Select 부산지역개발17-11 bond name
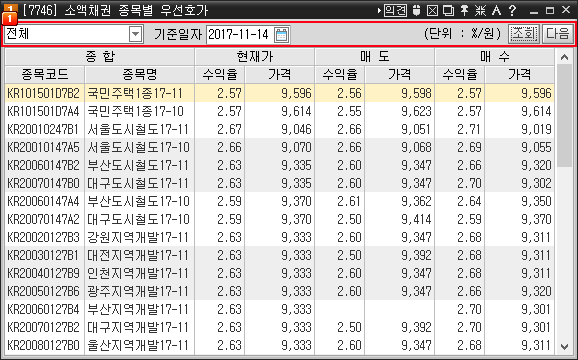The image size is (578, 360). (x=138, y=310)
